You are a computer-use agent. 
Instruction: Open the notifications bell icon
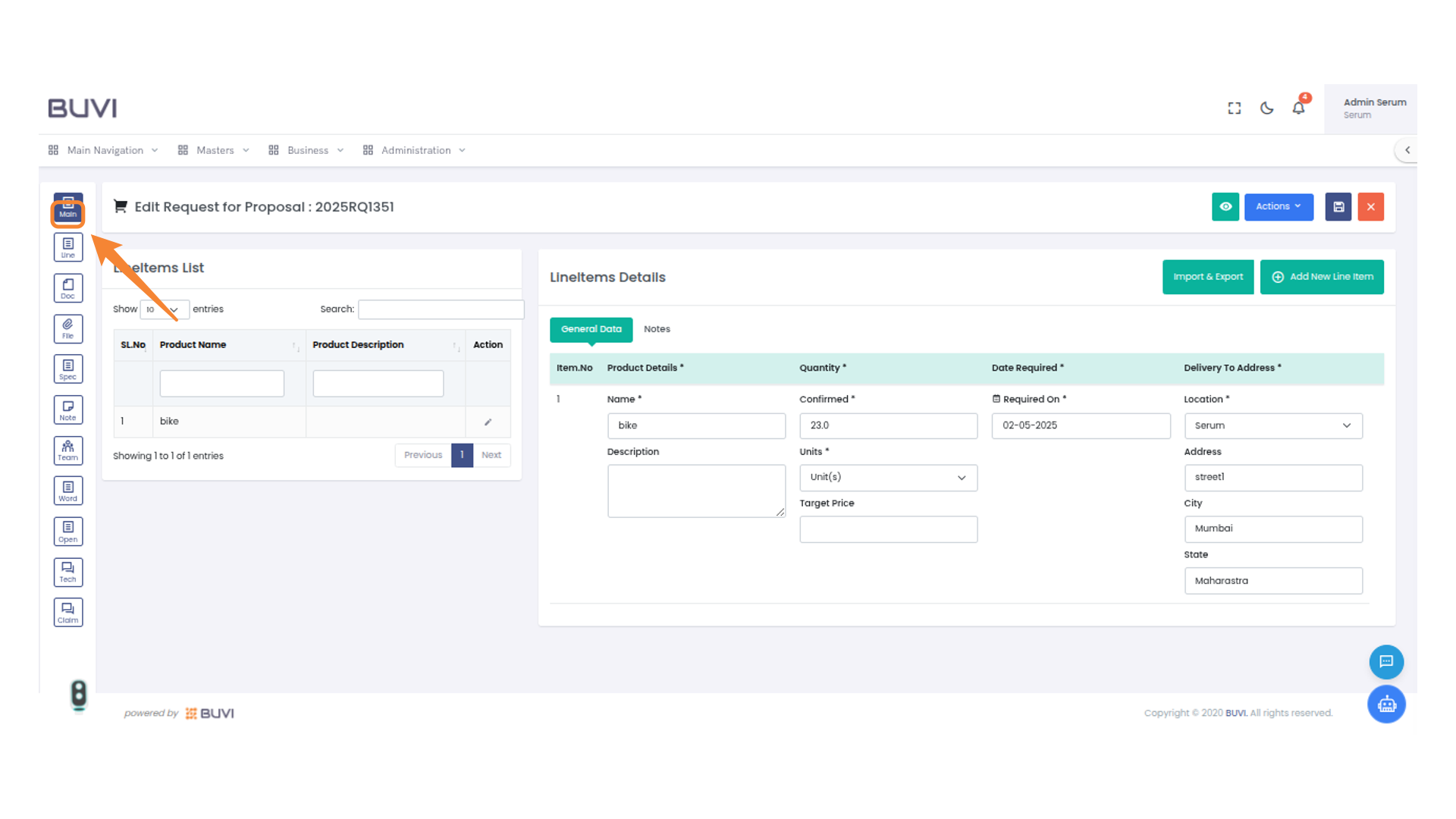pos(1298,108)
